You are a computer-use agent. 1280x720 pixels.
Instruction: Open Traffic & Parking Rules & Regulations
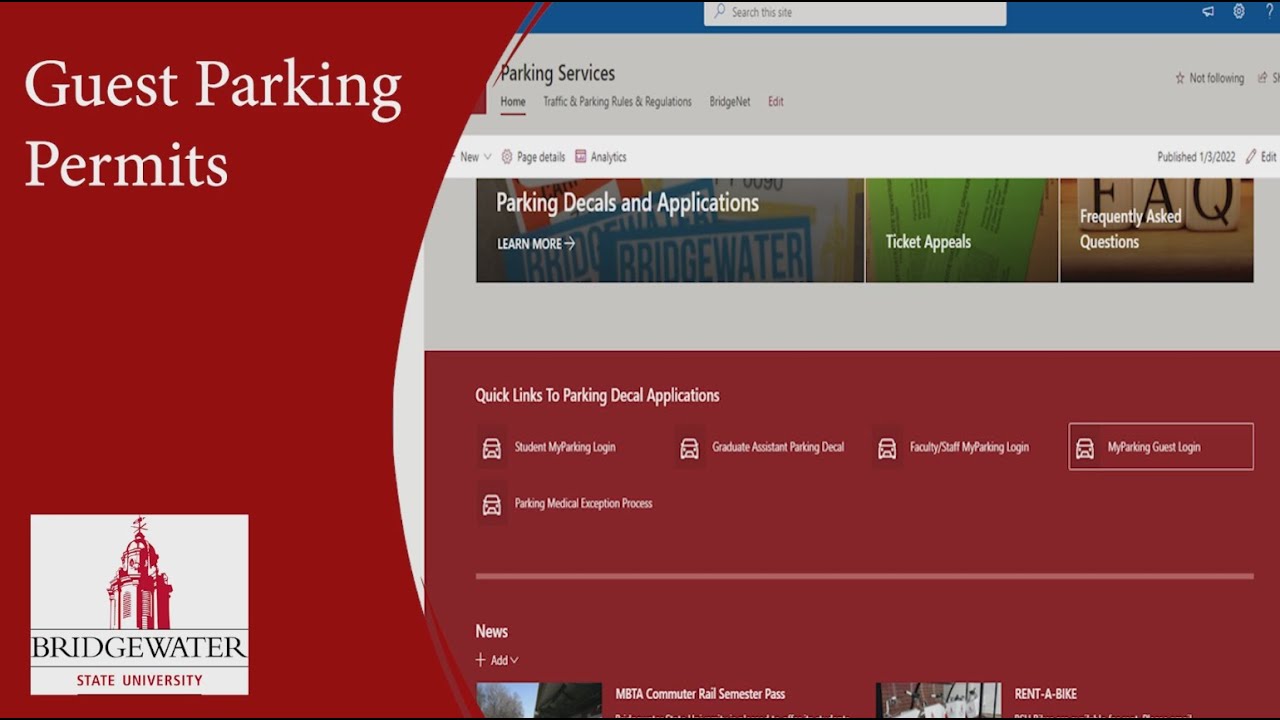[x=617, y=102]
